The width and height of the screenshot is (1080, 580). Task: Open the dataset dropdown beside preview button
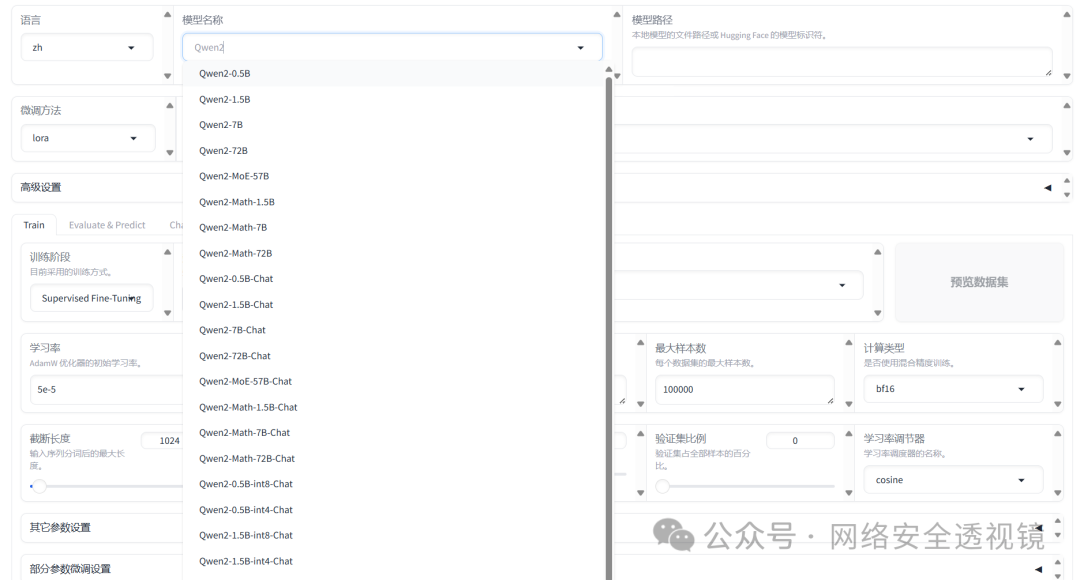coord(738,285)
